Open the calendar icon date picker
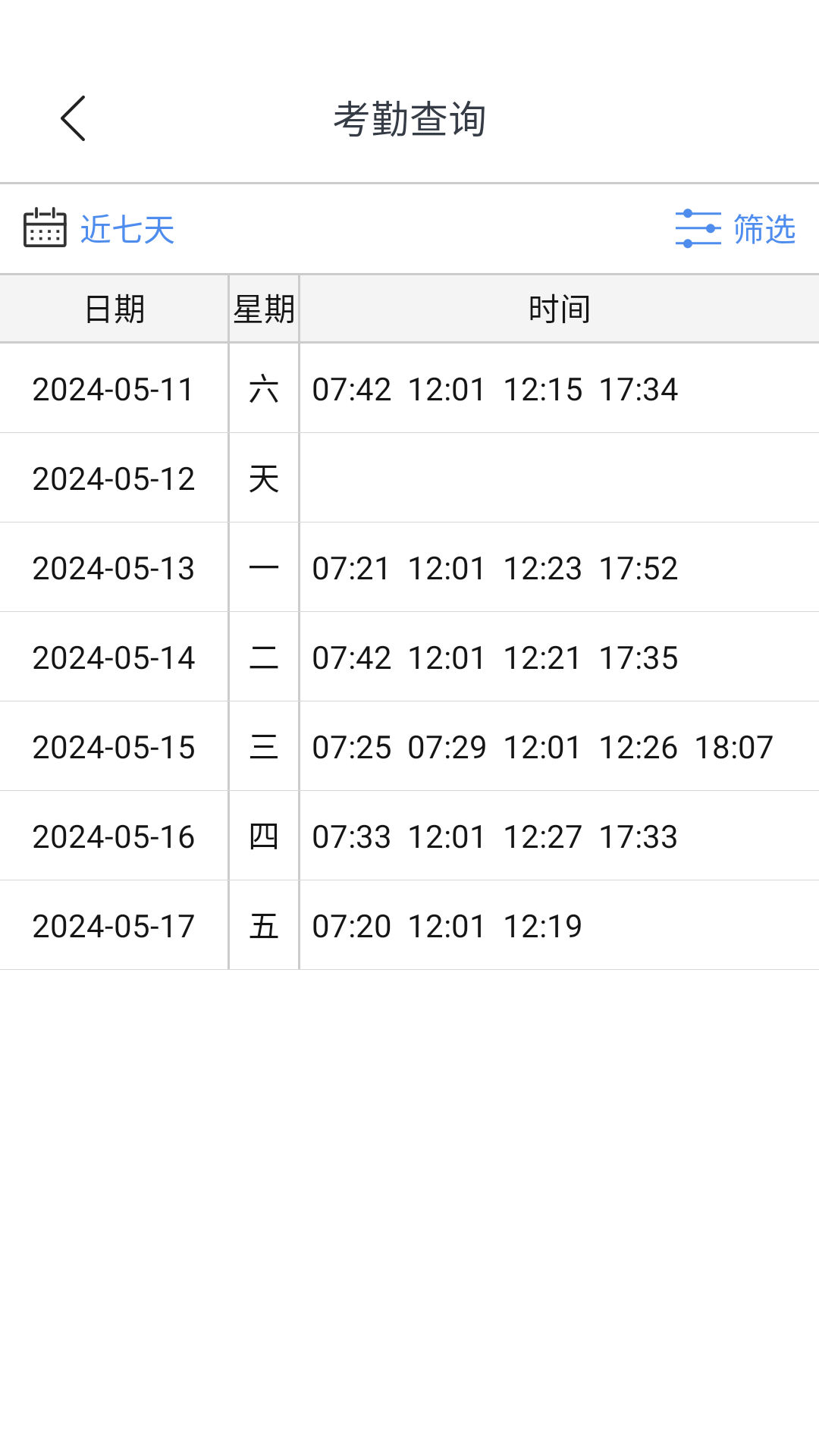Viewport: 819px width, 1456px height. click(45, 228)
